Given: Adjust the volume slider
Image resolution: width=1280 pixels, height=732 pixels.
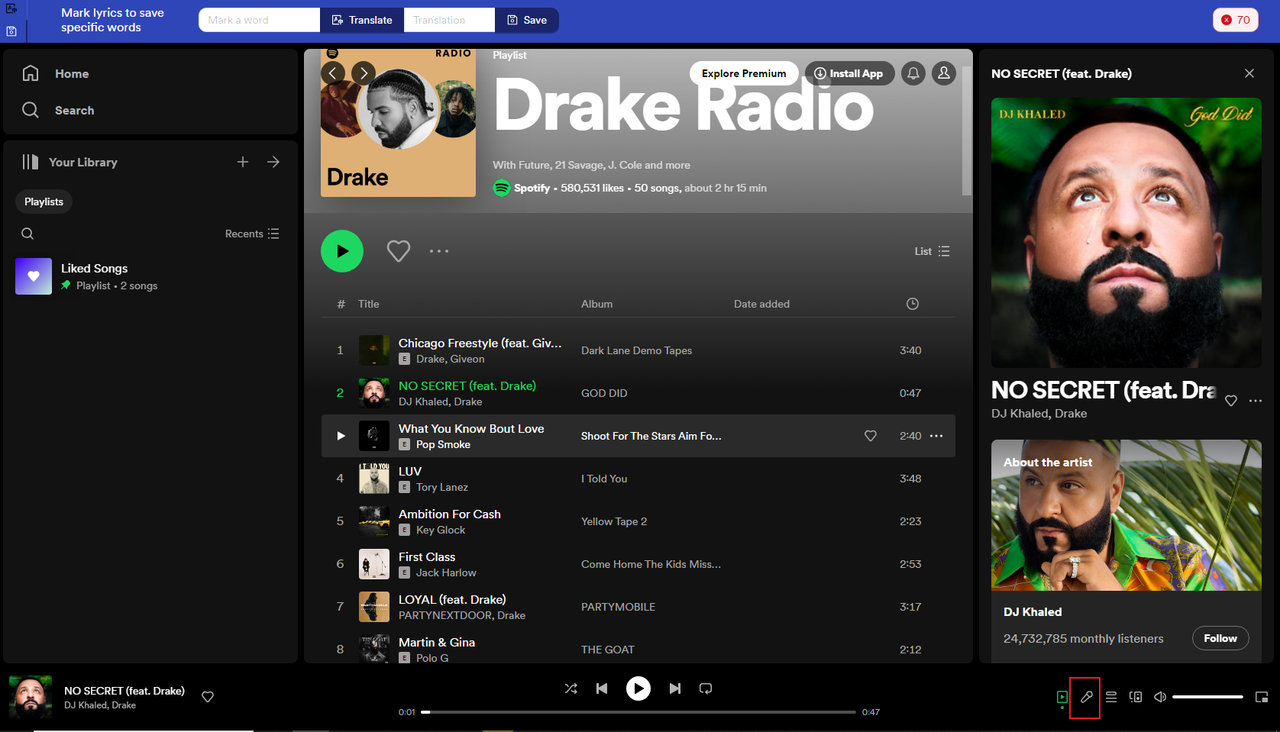Looking at the screenshot, I should pyautogui.click(x=1207, y=696).
